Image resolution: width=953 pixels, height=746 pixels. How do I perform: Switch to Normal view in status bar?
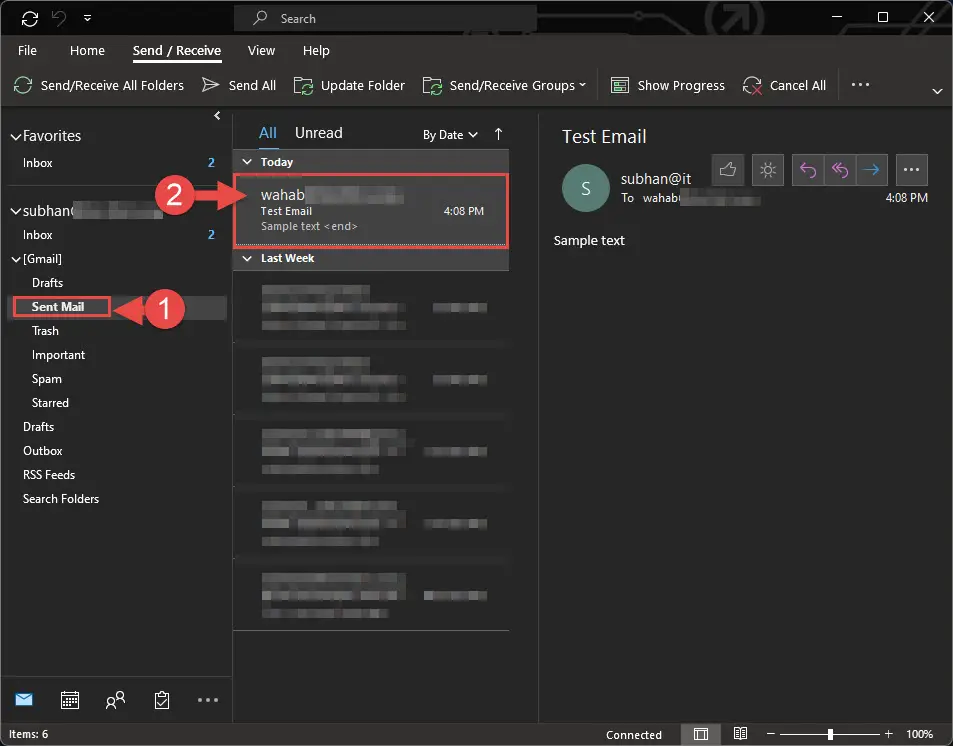[701, 734]
